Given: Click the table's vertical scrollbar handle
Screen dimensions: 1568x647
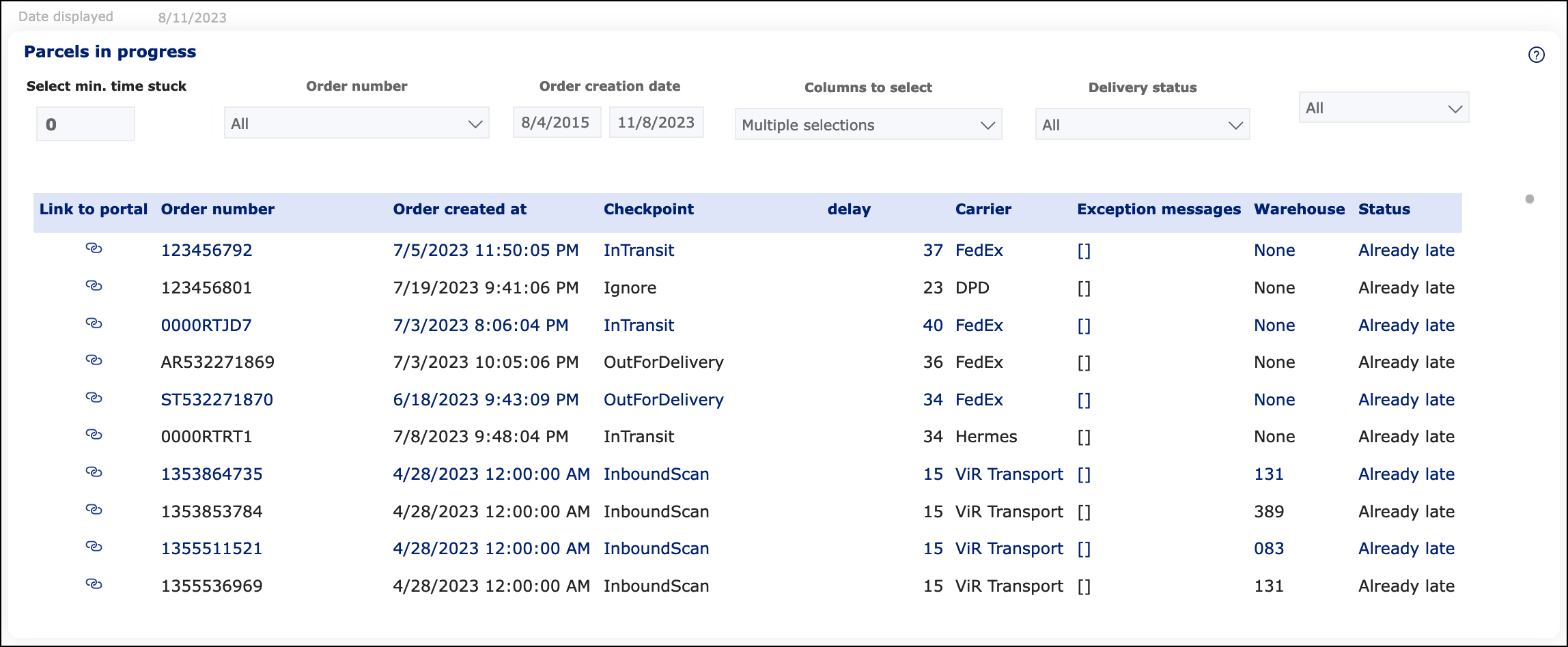Looking at the screenshot, I should pyautogui.click(x=1530, y=199).
